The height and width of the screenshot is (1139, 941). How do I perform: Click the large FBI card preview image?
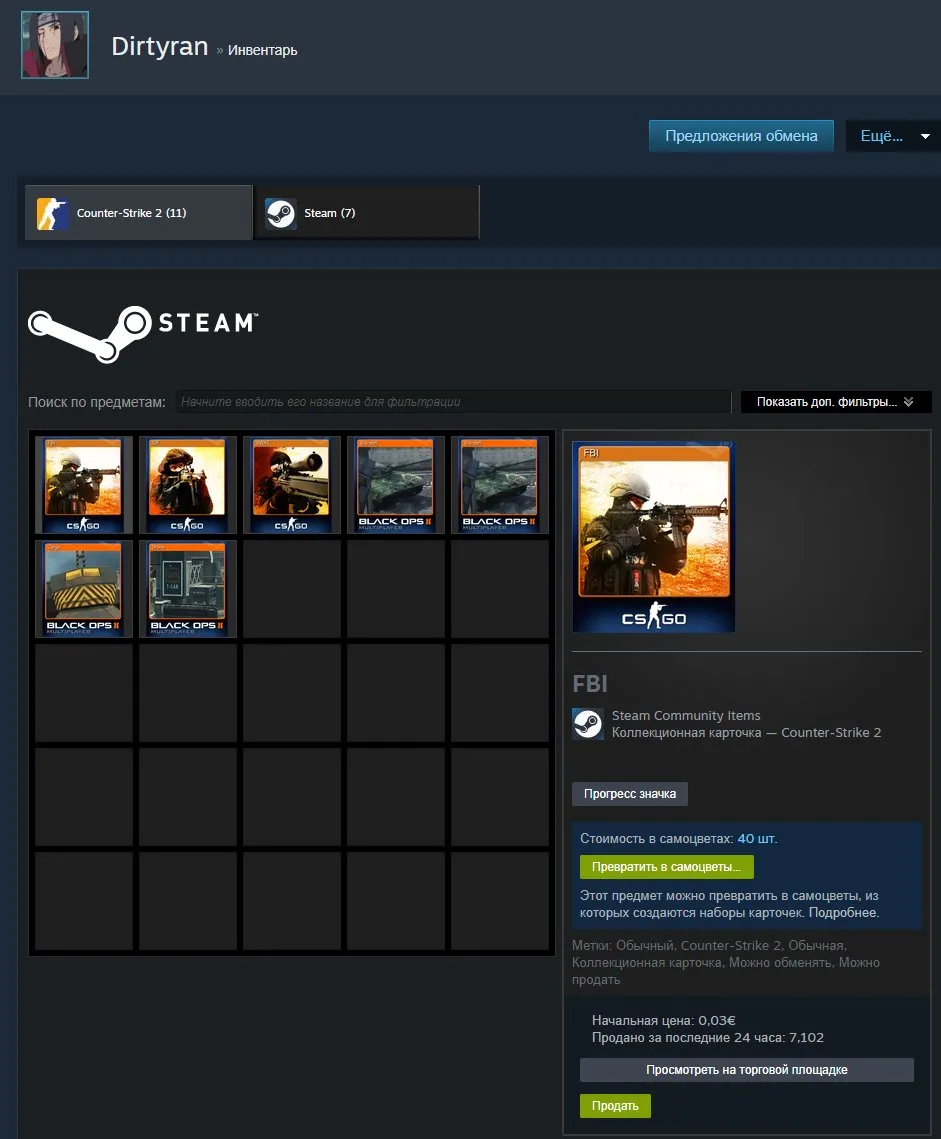coord(654,537)
